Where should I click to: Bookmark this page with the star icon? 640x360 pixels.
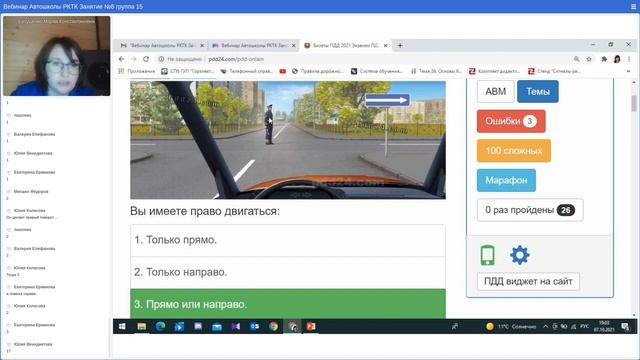[x=589, y=59]
